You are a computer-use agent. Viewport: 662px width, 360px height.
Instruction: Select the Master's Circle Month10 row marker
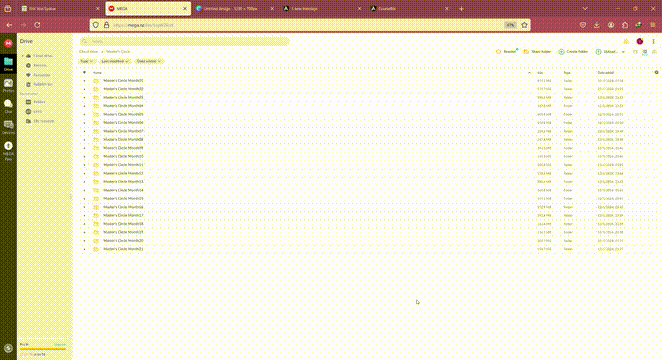(84, 157)
